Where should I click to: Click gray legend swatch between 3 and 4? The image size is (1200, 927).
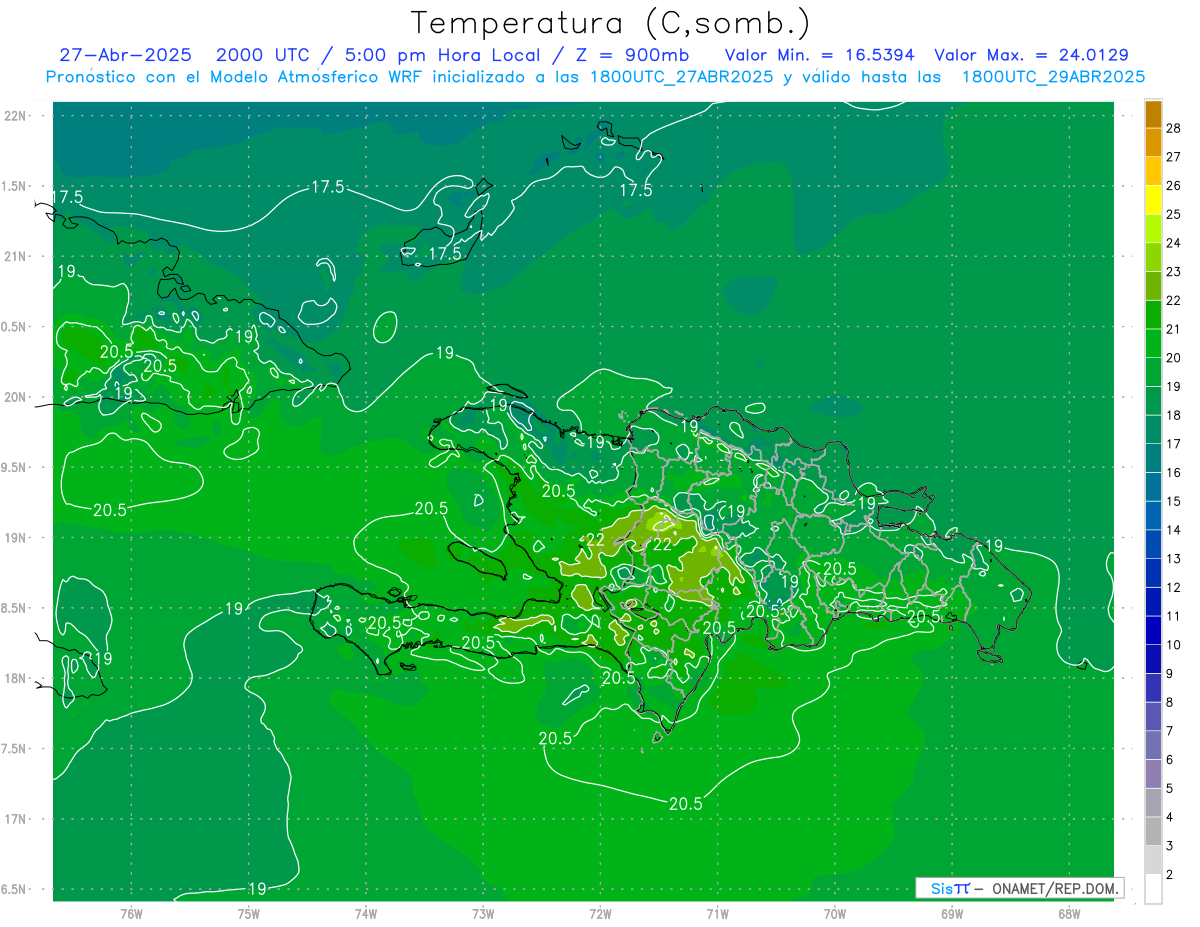pos(1154,831)
